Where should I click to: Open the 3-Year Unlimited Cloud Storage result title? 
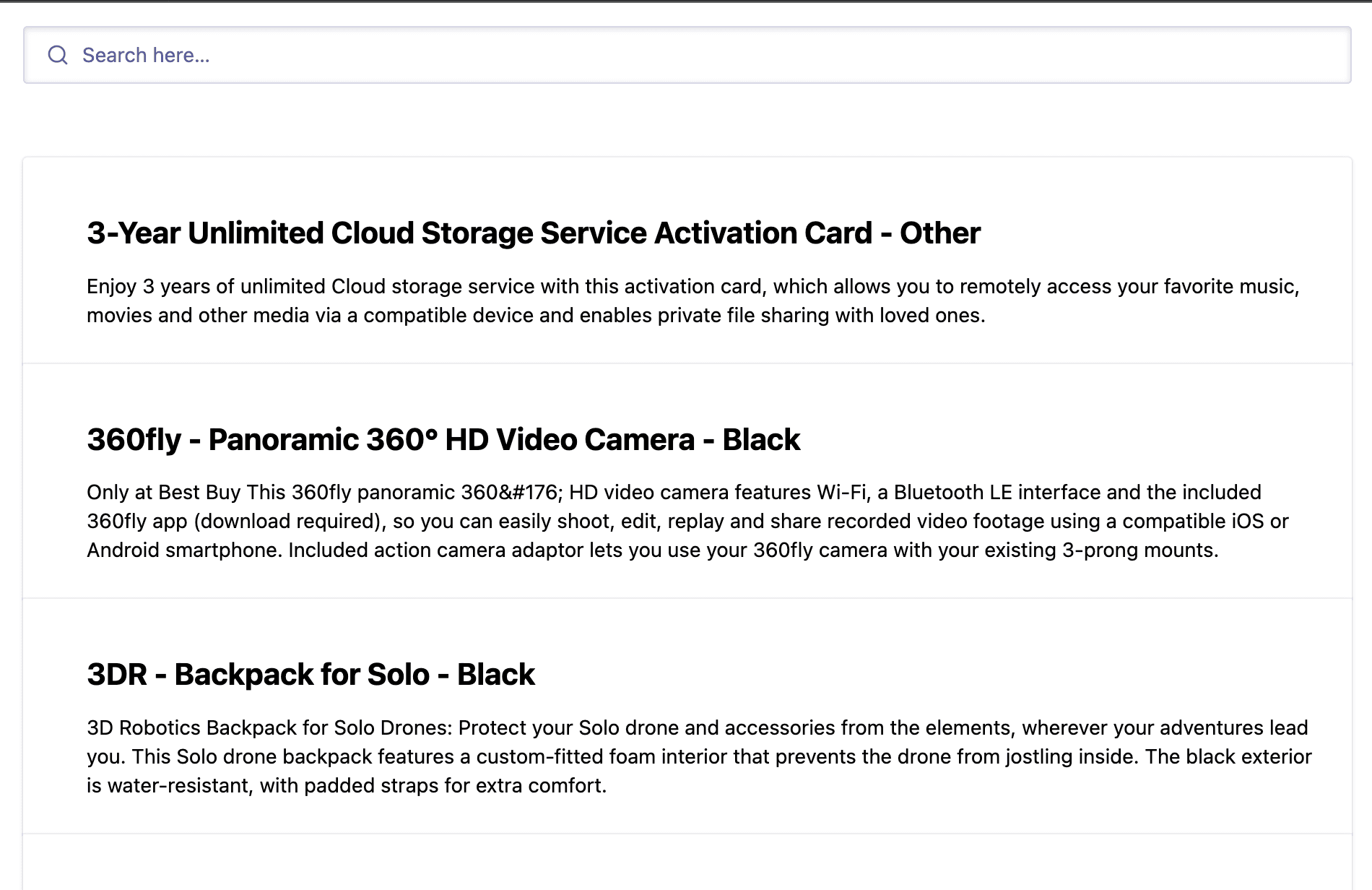pos(533,233)
